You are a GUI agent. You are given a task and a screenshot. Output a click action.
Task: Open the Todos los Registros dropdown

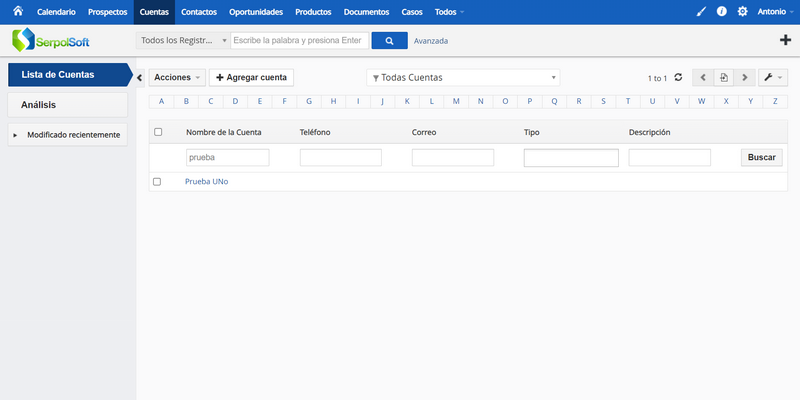tap(183, 41)
